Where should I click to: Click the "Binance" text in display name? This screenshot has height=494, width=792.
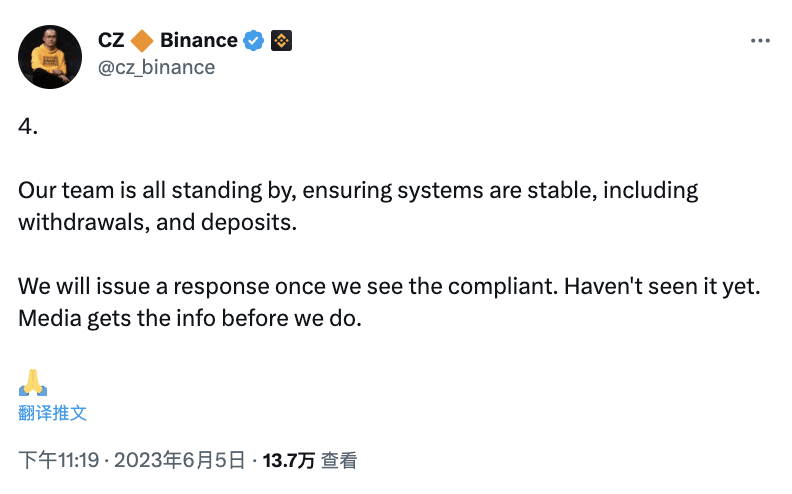coord(199,40)
